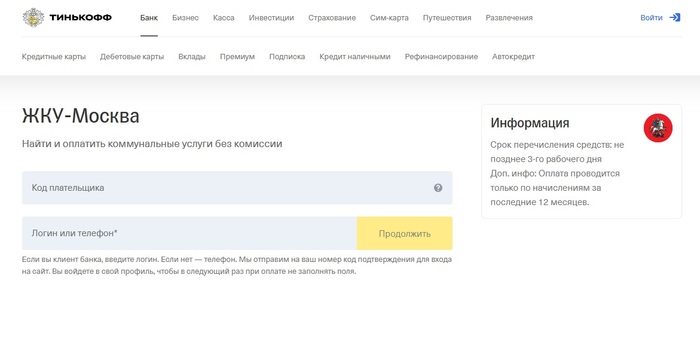Go to Кредит наличными
Viewport: 700px width, 360px height.
coord(355,57)
